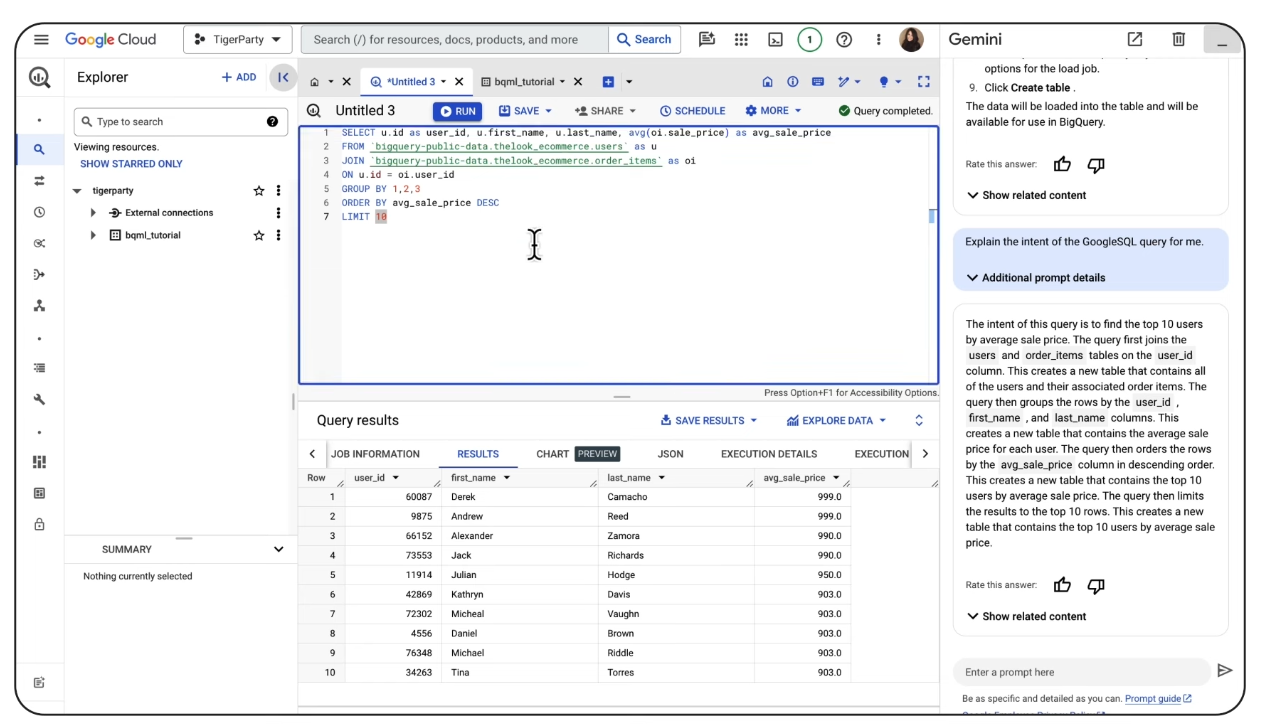Thumbs up the query explanation answer
The width and height of the screenshot is (1269, 727).
(x=1062, y=585)
